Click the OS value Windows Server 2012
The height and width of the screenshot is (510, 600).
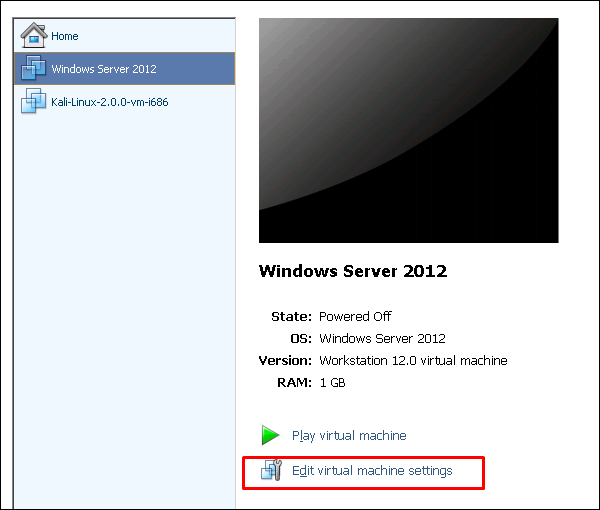click(x=382, y=339)
